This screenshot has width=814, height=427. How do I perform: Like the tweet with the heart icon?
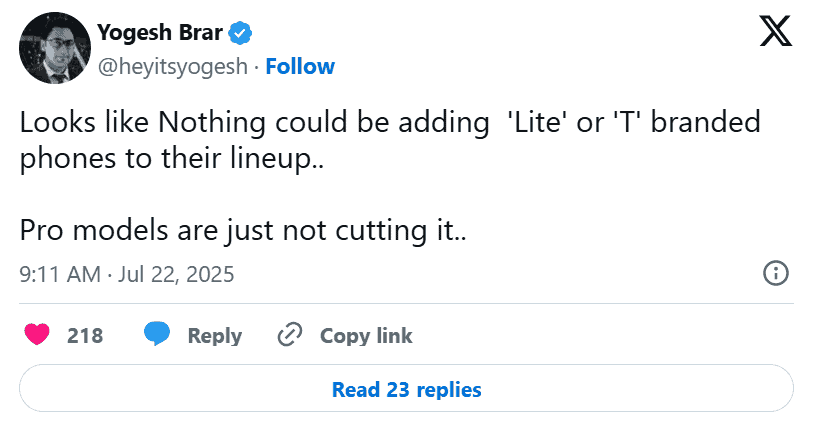(x=38, y=335)
